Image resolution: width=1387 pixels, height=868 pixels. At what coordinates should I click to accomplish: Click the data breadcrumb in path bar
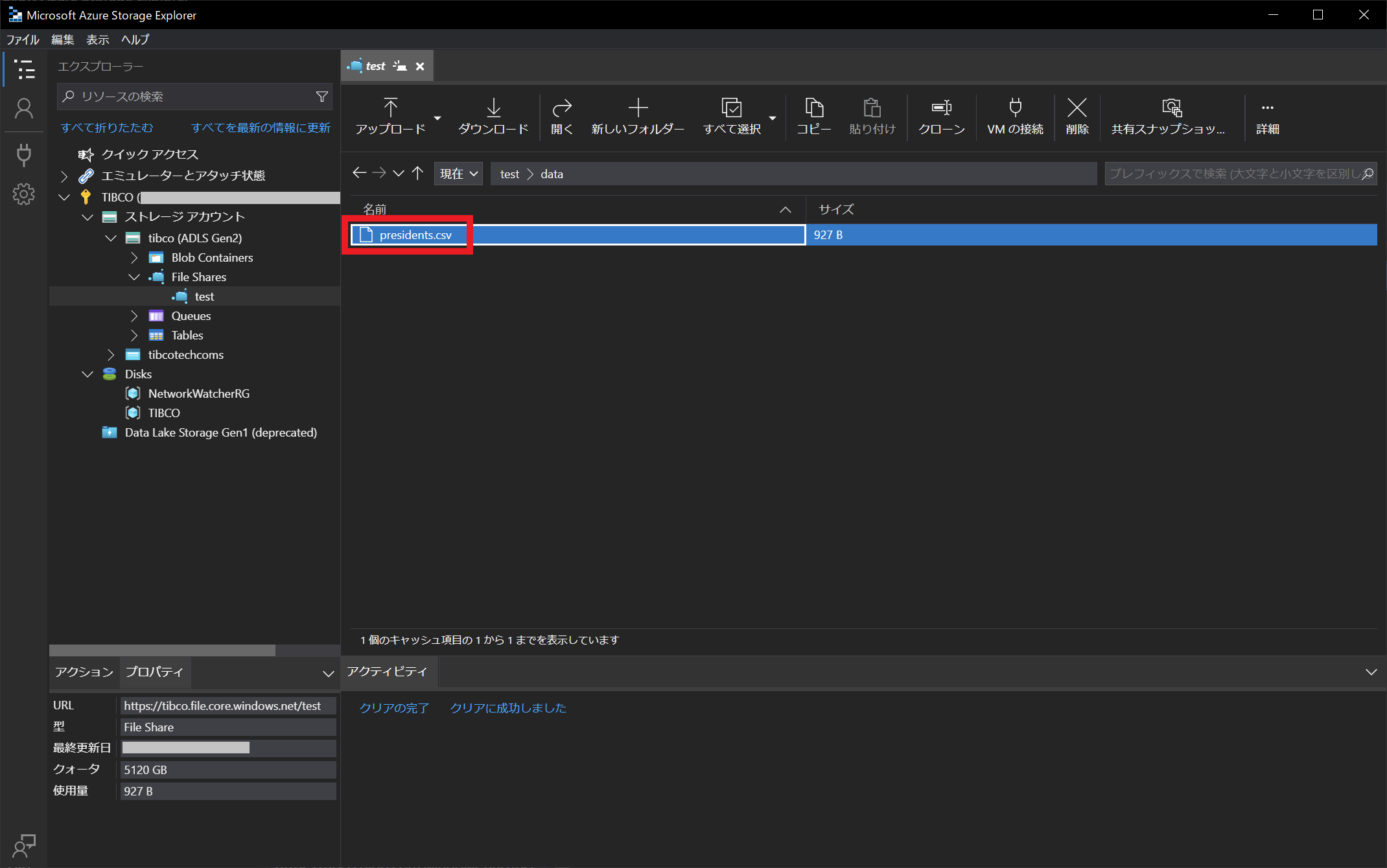[x=552, y=174]
